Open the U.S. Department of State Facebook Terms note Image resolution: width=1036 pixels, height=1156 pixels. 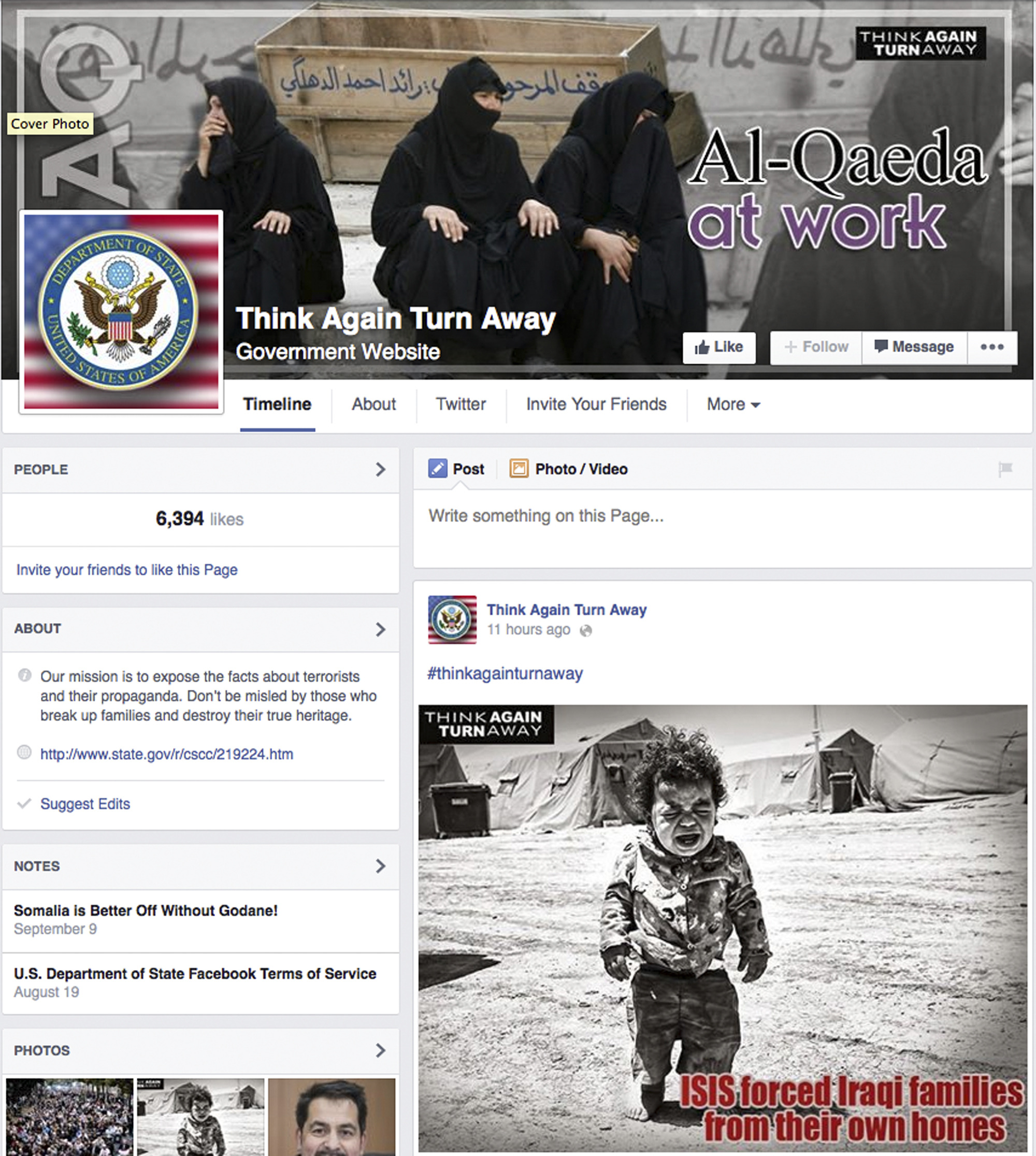click(195, 974)
